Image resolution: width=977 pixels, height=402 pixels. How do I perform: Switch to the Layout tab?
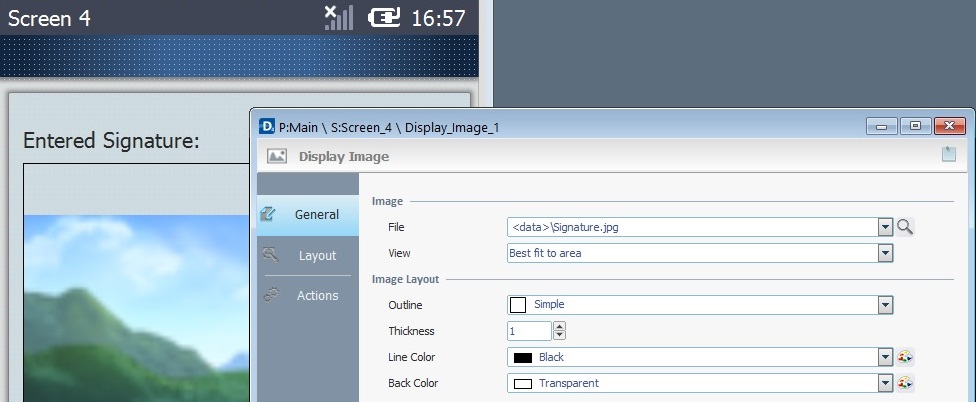pyautogui.click(x=308, y=256)
